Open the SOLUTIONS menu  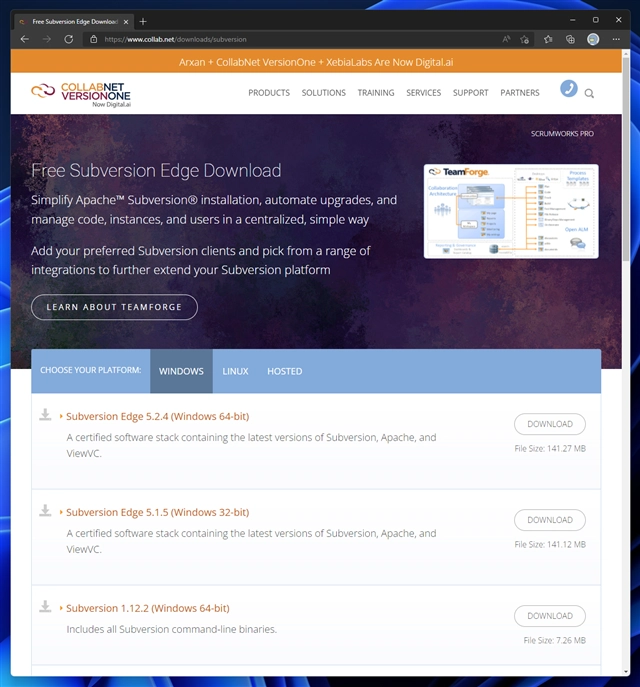click(323, 93)
